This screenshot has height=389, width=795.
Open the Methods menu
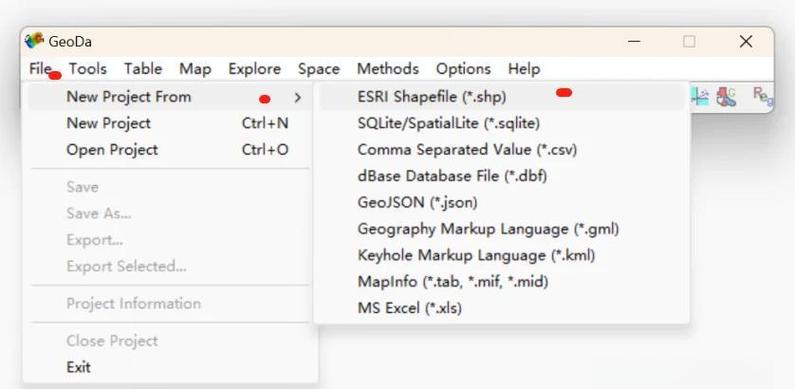point(388,69)
